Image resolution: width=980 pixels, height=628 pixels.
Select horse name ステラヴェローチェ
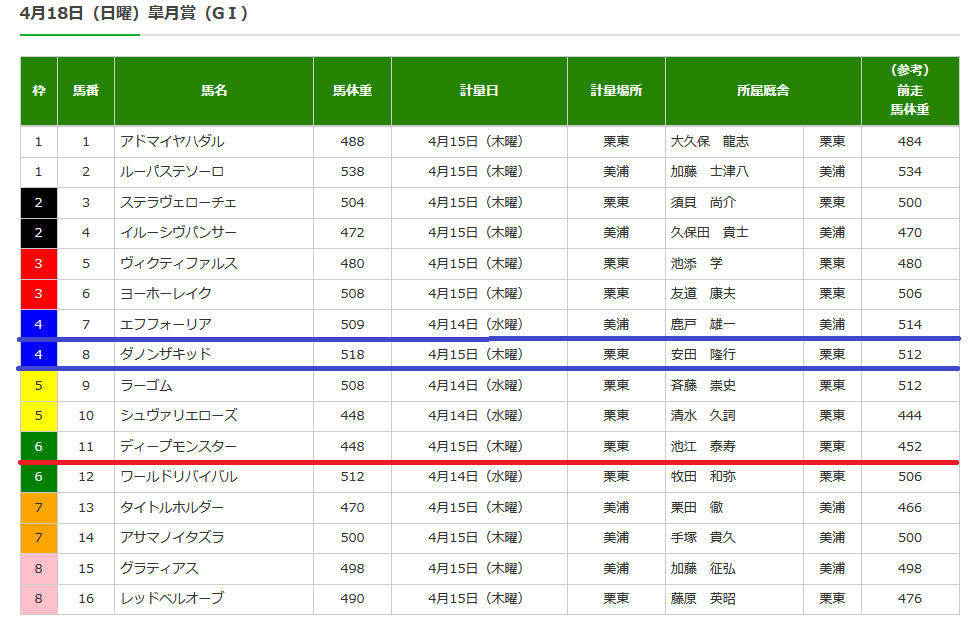point(179,202)
